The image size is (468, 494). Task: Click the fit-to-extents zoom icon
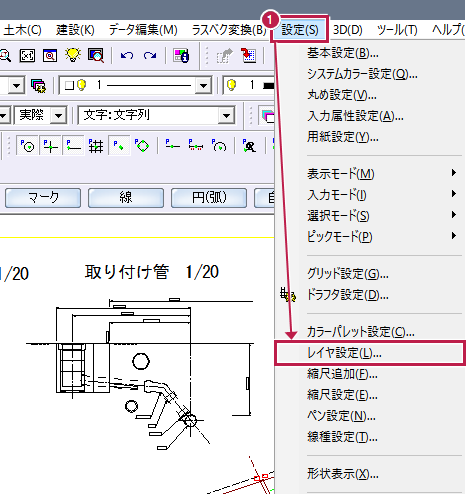(27, 55)
